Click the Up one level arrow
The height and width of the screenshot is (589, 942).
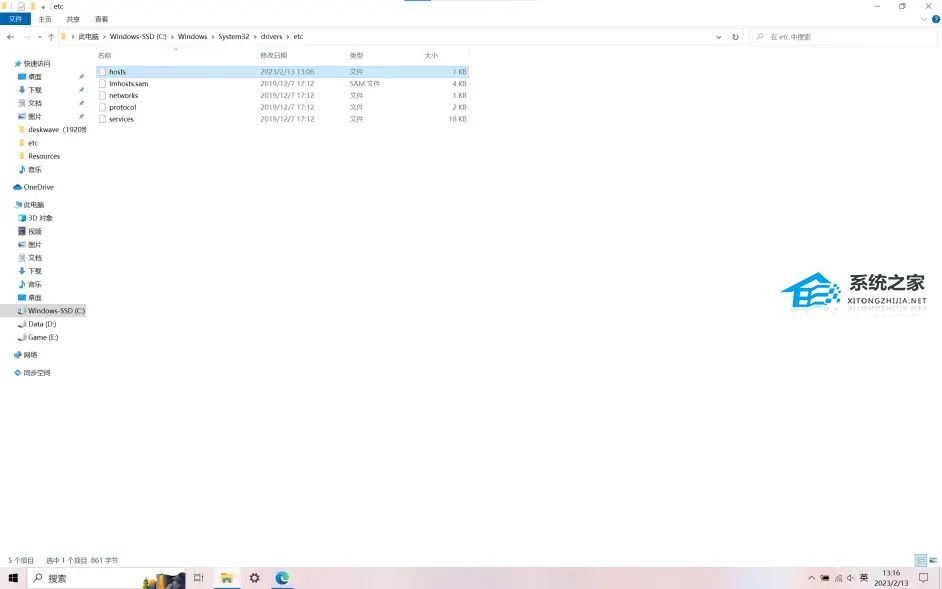pyautogui.click(x=51, y=37)
